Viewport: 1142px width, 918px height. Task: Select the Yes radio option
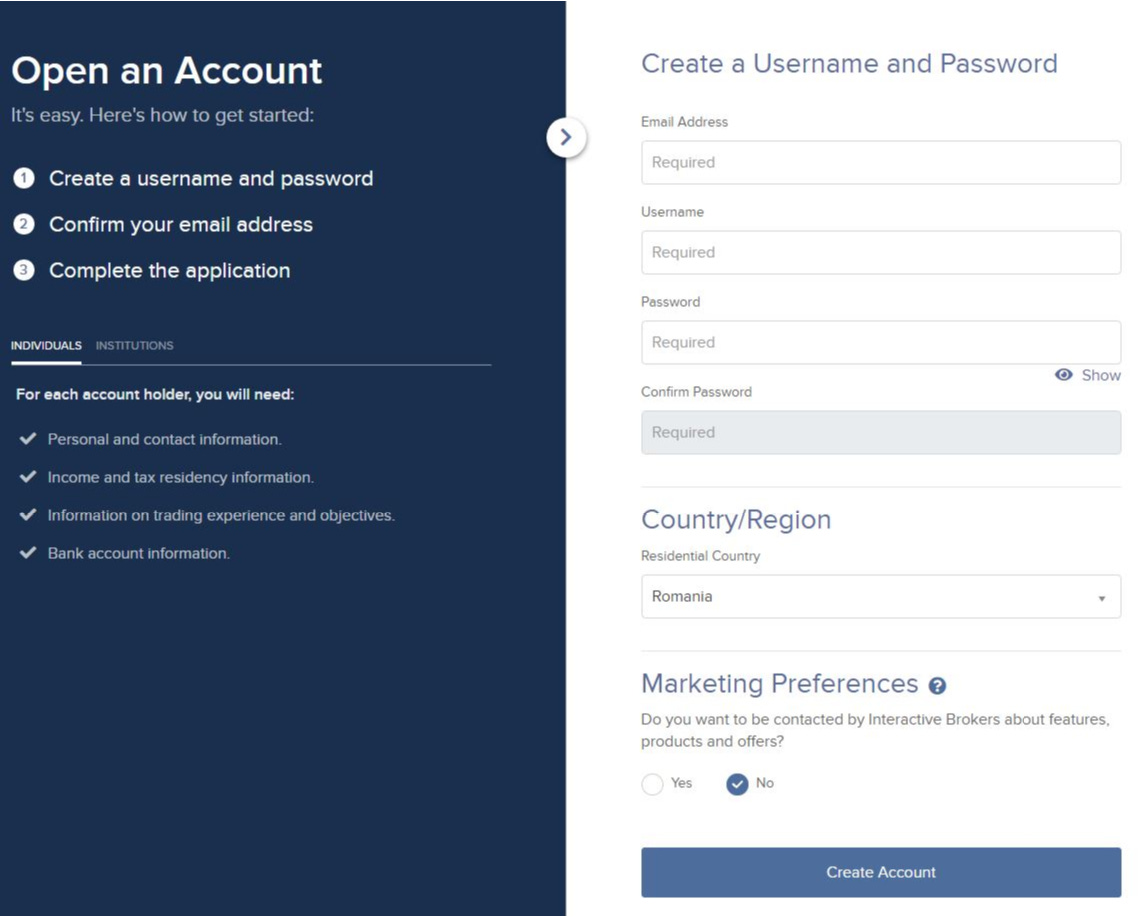click(653, 784)
